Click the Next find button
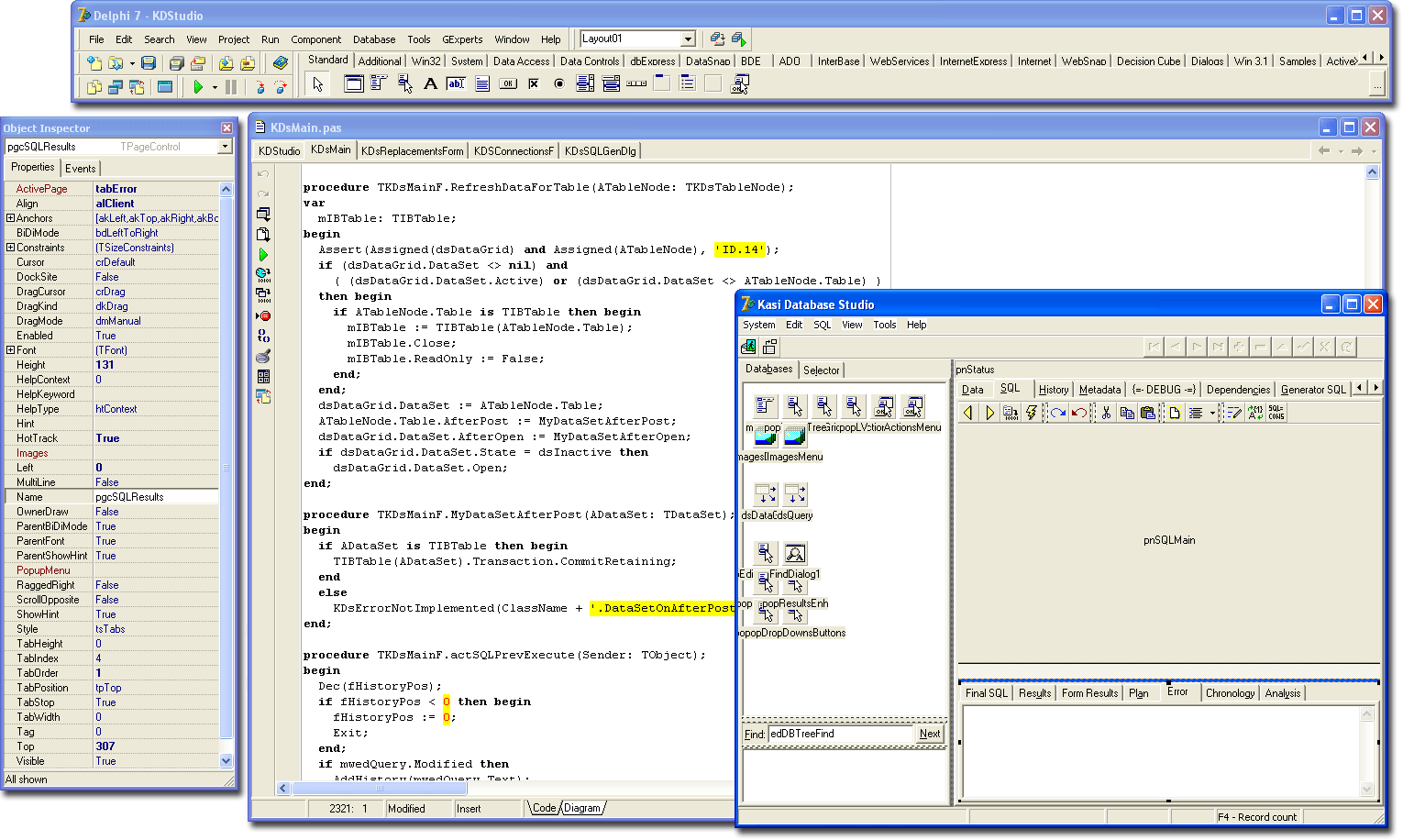This screenshot has height=840, width=1403. point(929,734)
